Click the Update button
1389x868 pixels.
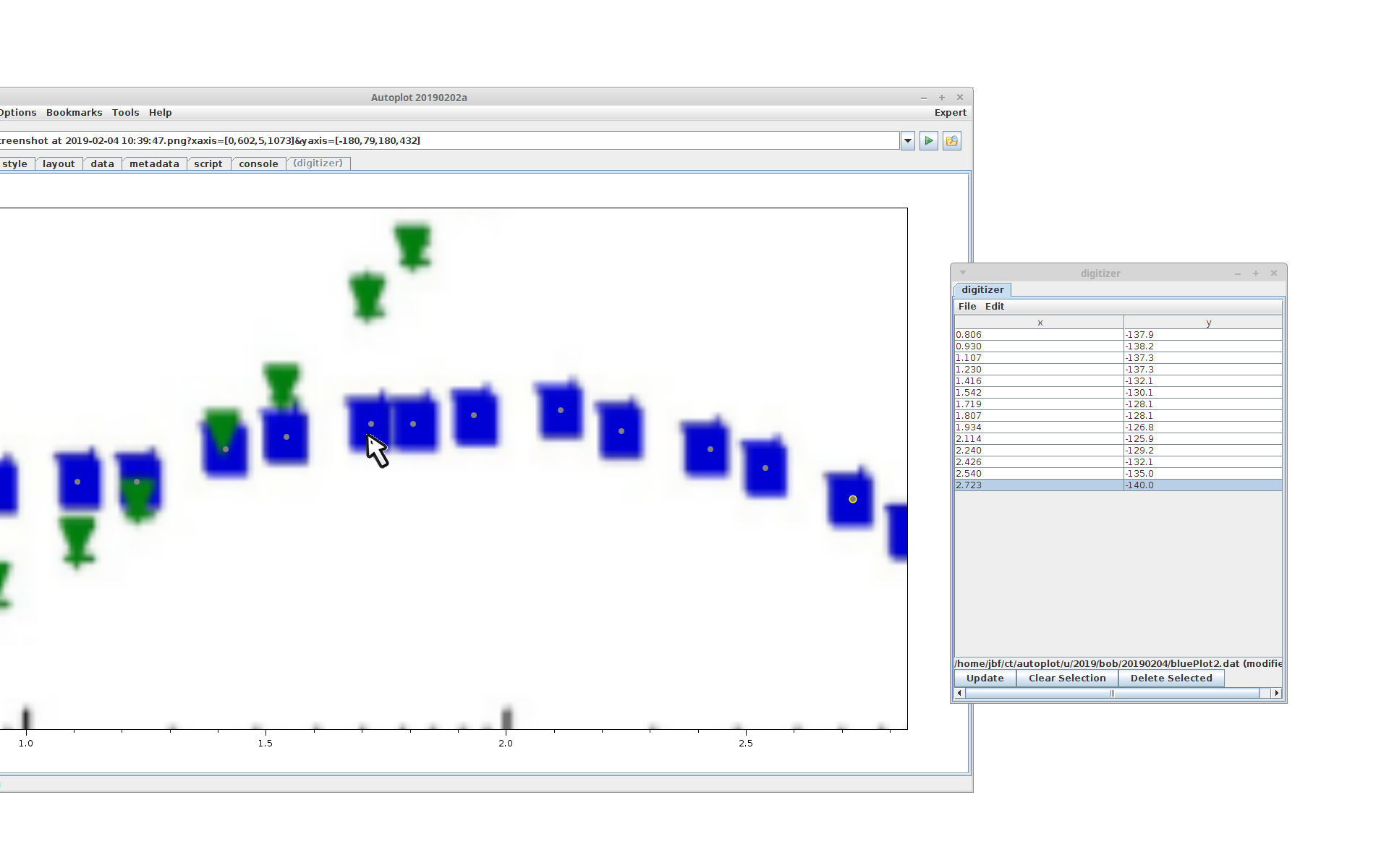tap(985, 678)
